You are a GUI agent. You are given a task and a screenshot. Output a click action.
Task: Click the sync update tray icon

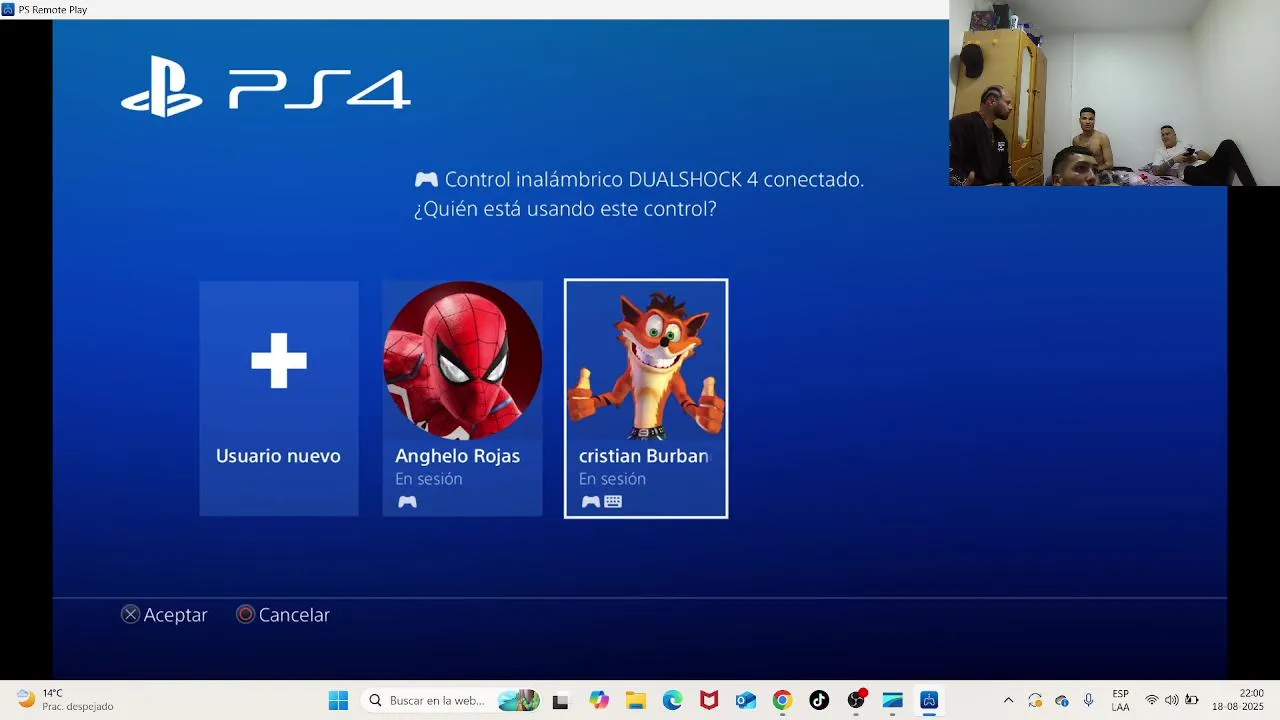click(1035, 701)
